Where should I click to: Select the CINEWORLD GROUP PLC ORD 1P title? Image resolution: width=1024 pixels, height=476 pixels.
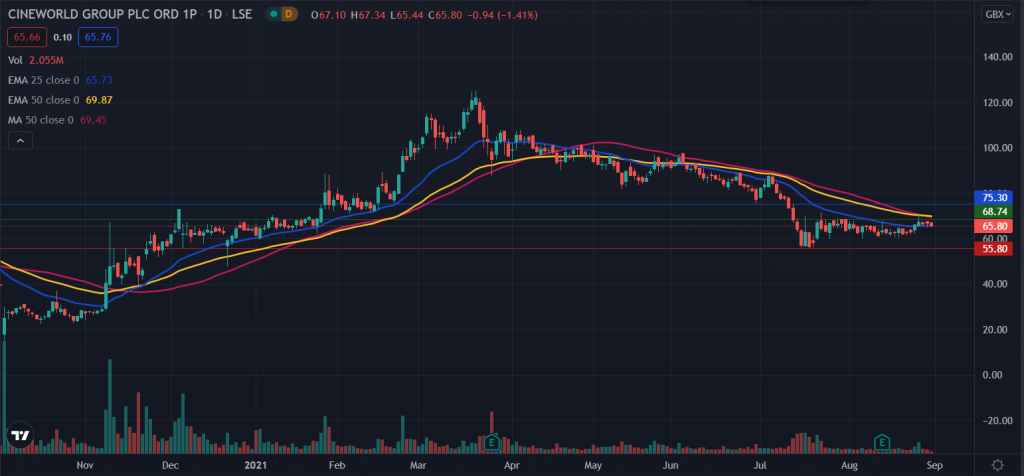[x=105, y=14]
